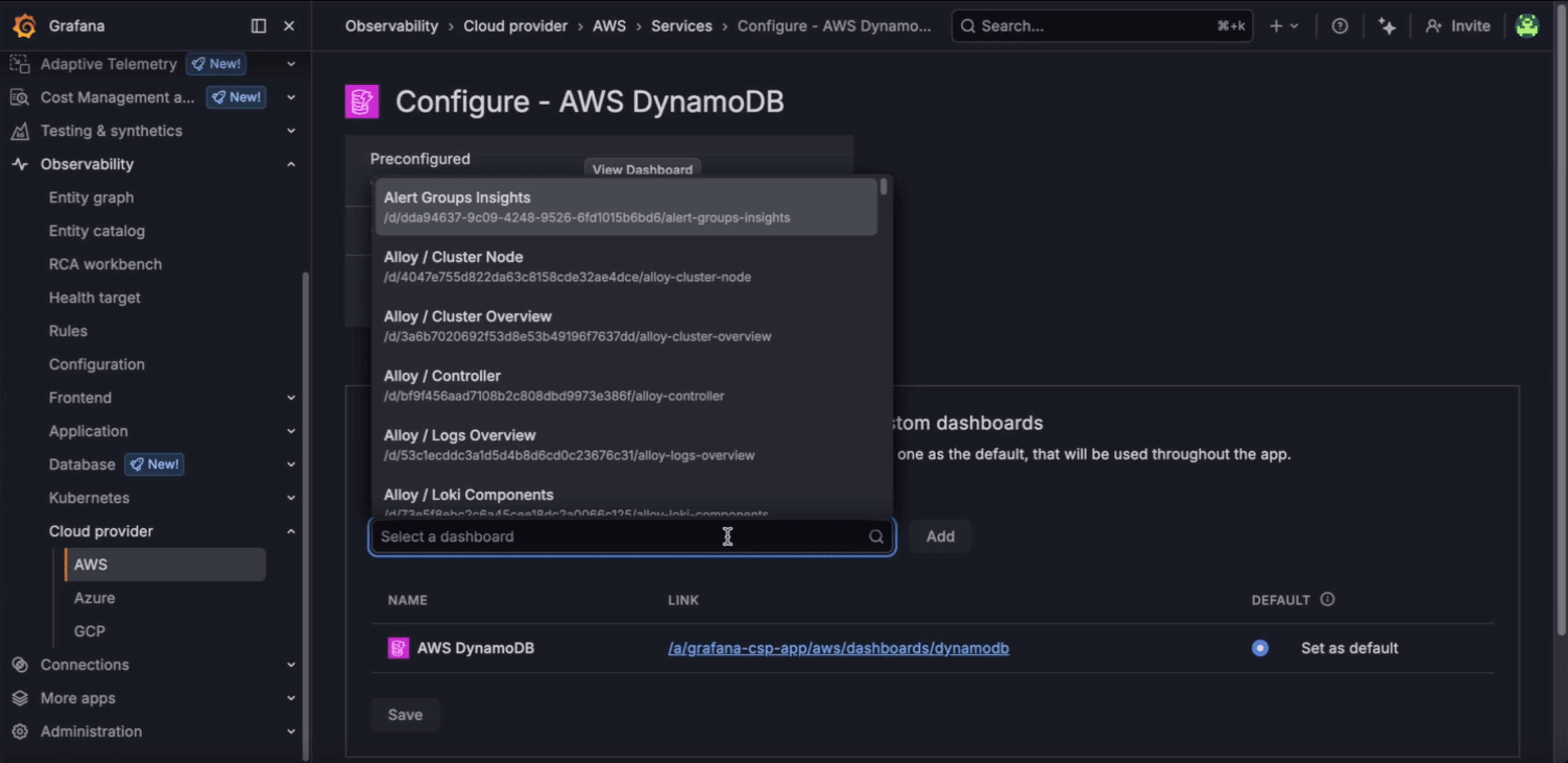The width and height of the screenshot is (1568, 763).
Task: Collapse the Cloud provider submenu
Action: [291, 531]
